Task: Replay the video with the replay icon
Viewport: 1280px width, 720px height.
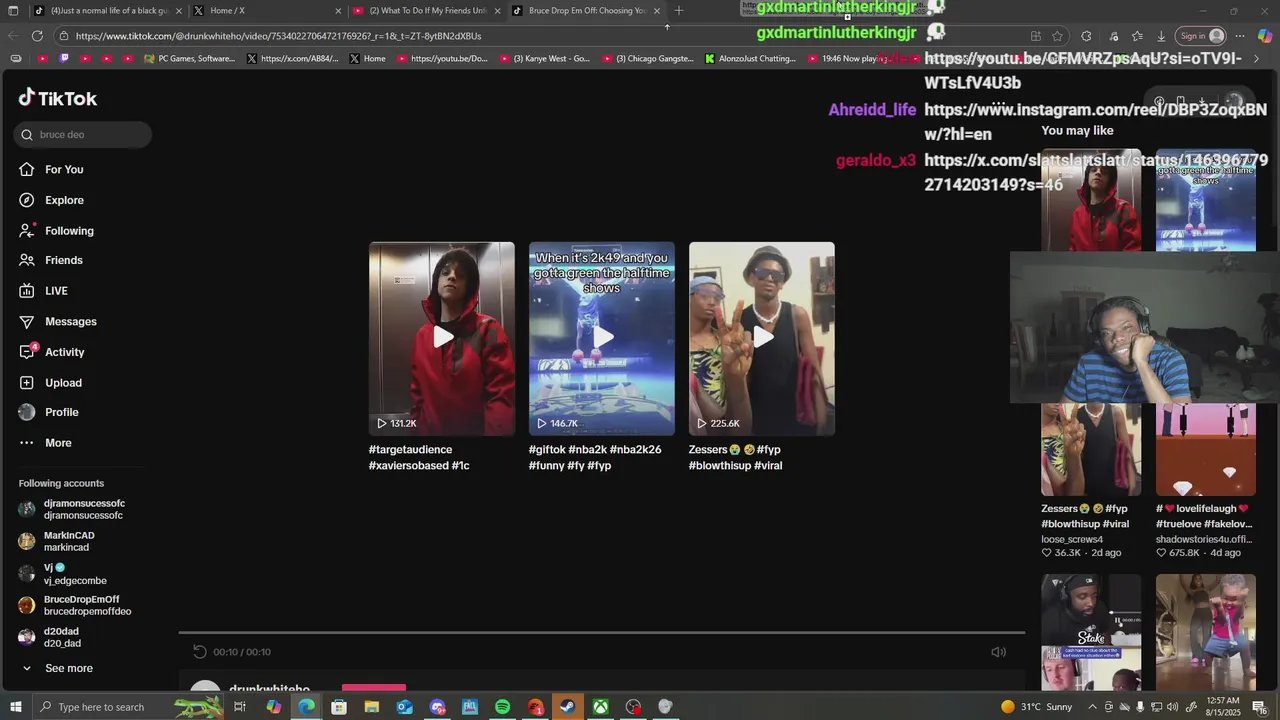Action: tap(200, 652)
